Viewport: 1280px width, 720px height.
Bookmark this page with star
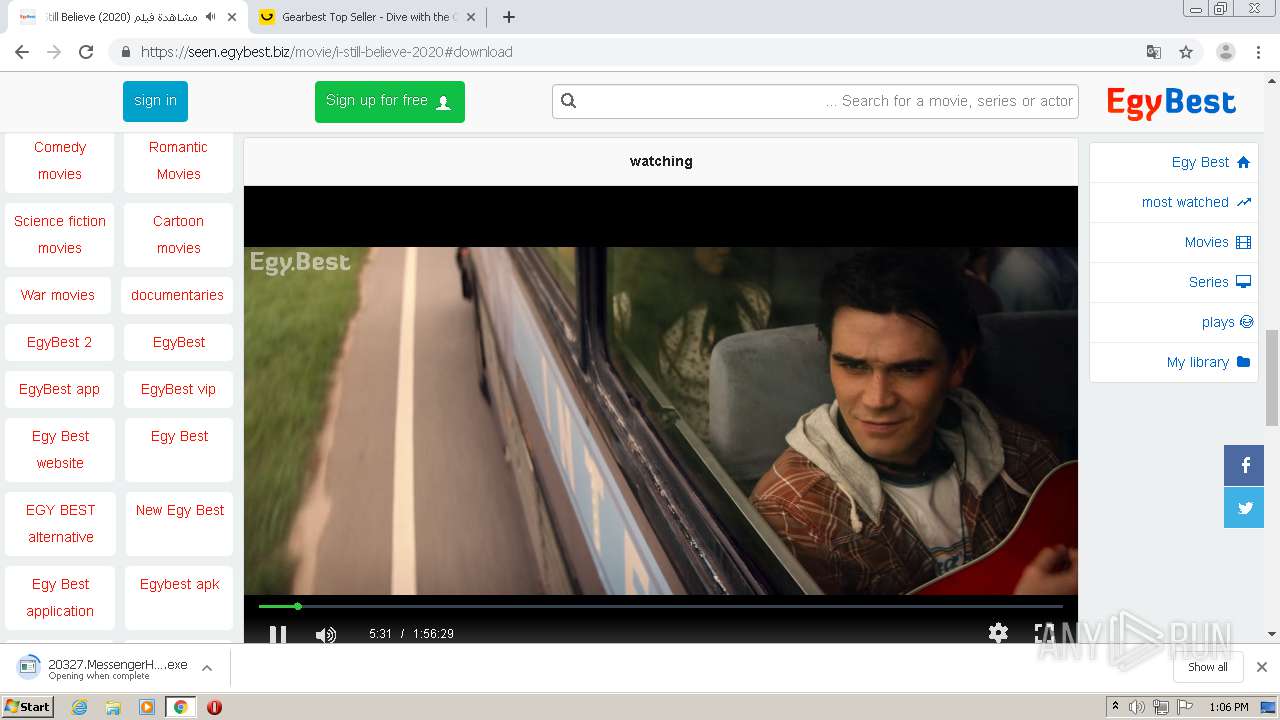[x=1186, y=52]
